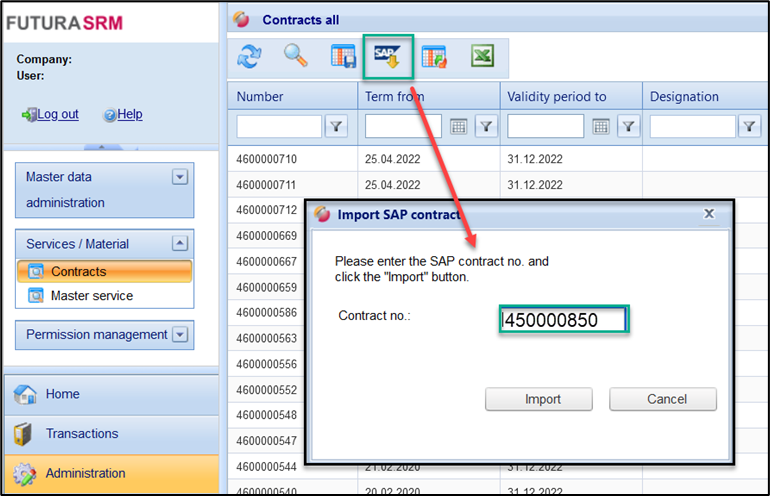Collapse the Services / Material panel
The width and height of the screenshot is (770, 496).
click(x=180, y=243)
